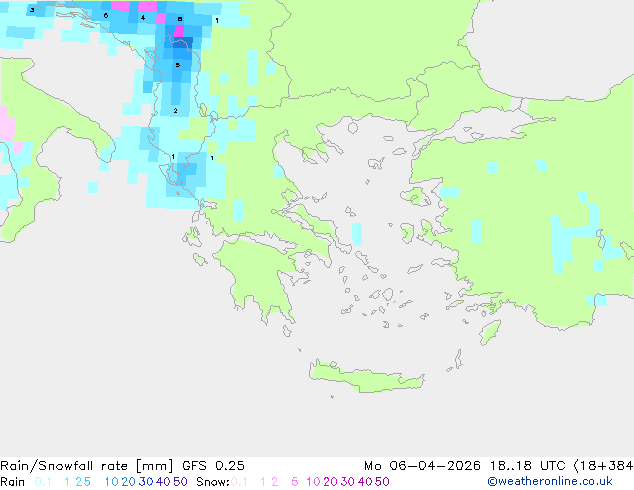Screen dimensions: 634x490
Task: Select the snow legend value 10
Action: click(313, 482)
